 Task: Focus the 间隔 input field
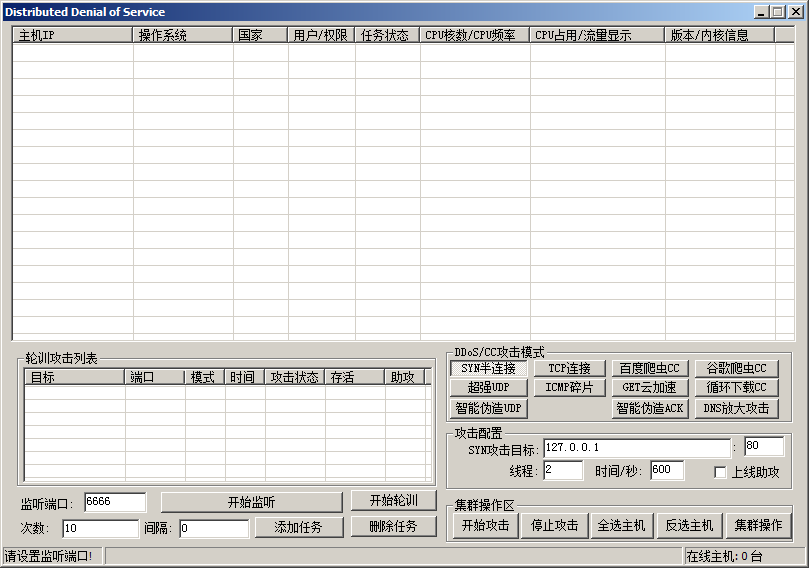point(213,529)
